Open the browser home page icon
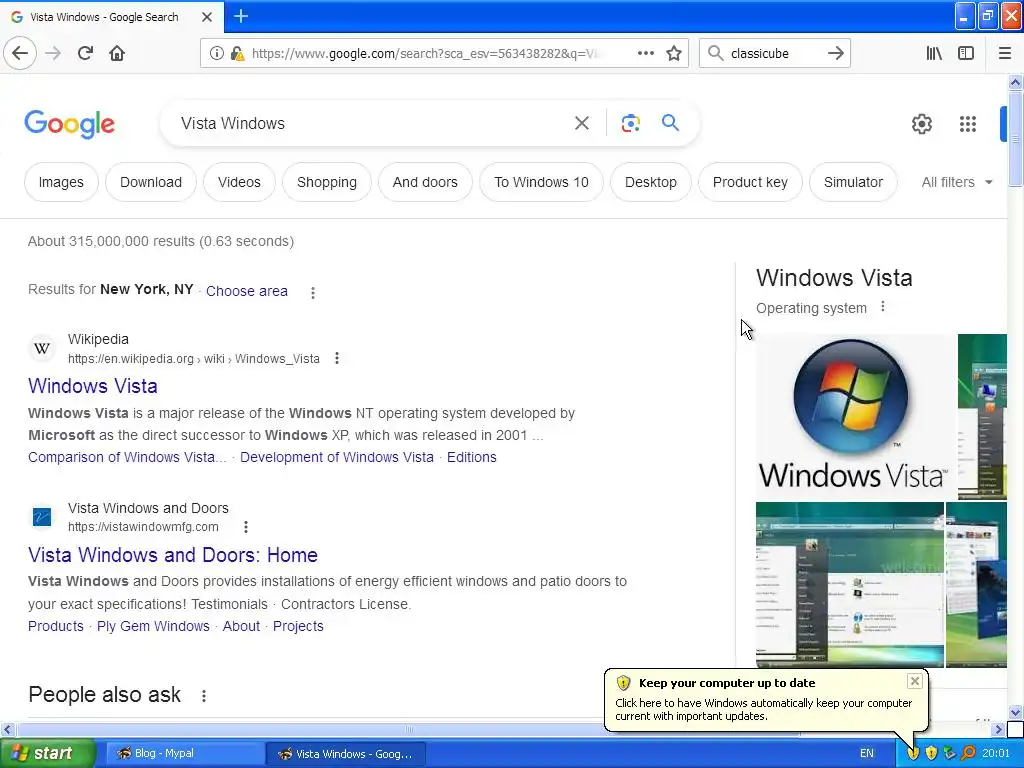This screenshot has height=768, width=1024. tap(117, 53)
